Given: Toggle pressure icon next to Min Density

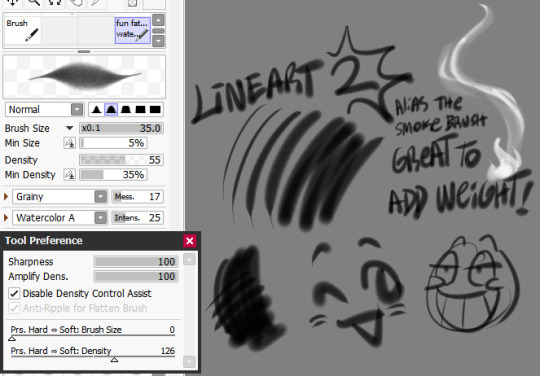Looking at the screenshot, I should 70,175.
